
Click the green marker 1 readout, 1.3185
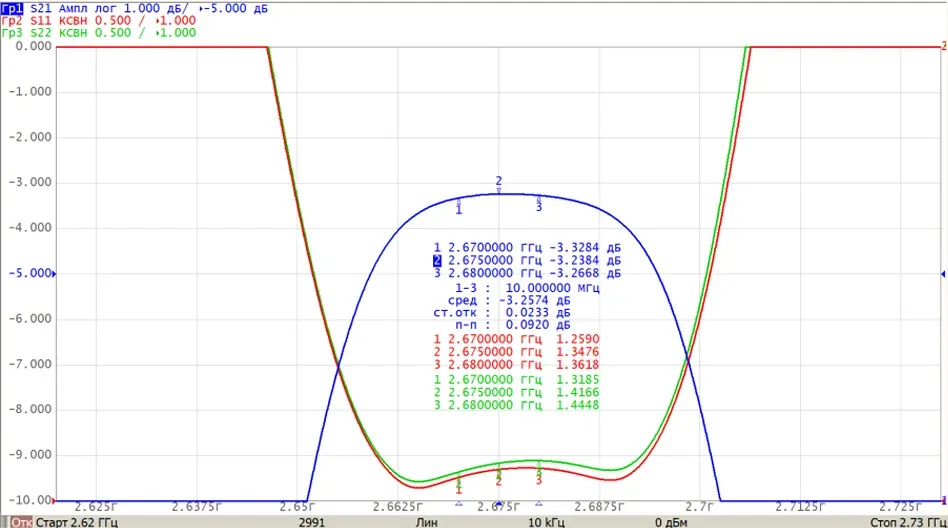[x=516, y=380]
